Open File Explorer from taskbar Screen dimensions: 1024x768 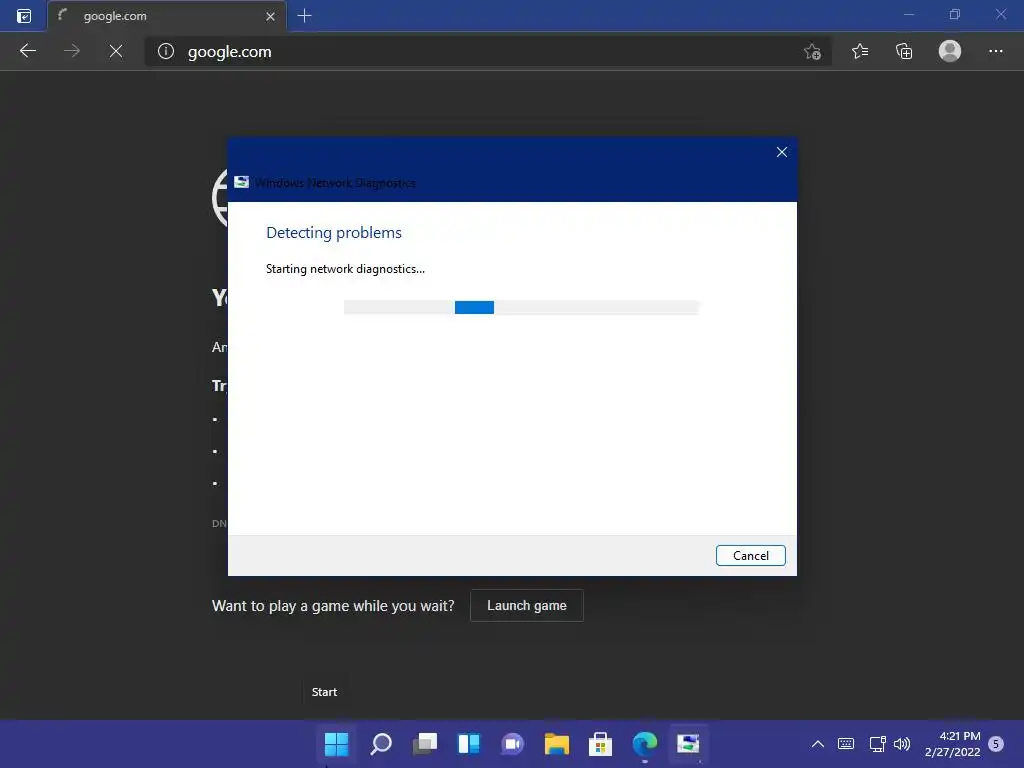[x=556, y=743]
